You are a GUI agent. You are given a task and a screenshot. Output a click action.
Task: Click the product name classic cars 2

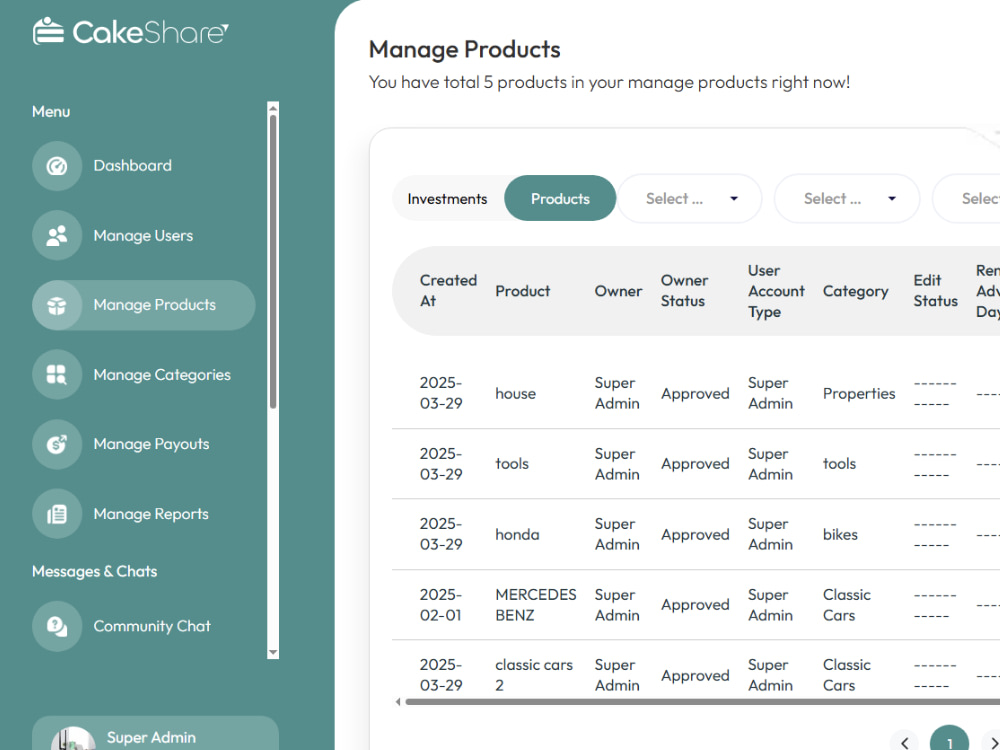click(x=534, y=675)
